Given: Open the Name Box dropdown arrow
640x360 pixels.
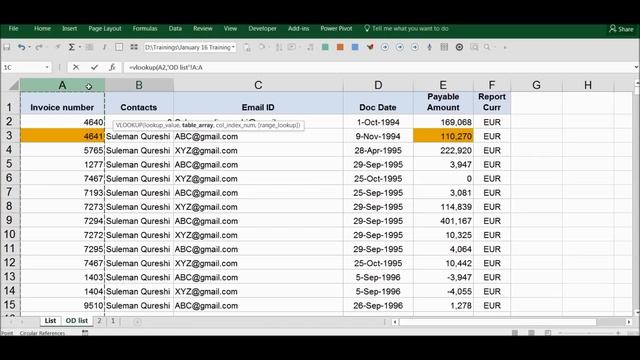Looking at the screenshot, I should [x=47, y=67].
